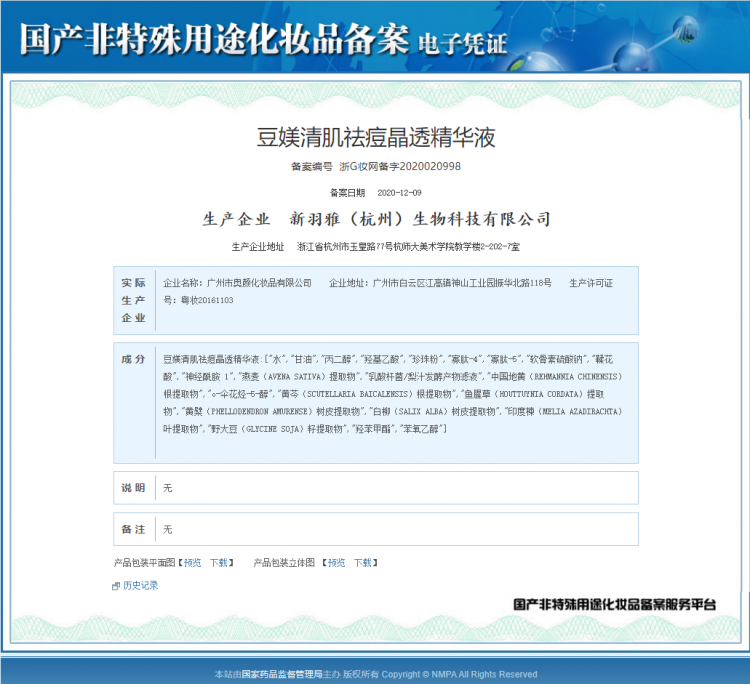The image size is (750, 684).
Task: Click the history record icon beside 历史记录
Action: tap(116, 586)
